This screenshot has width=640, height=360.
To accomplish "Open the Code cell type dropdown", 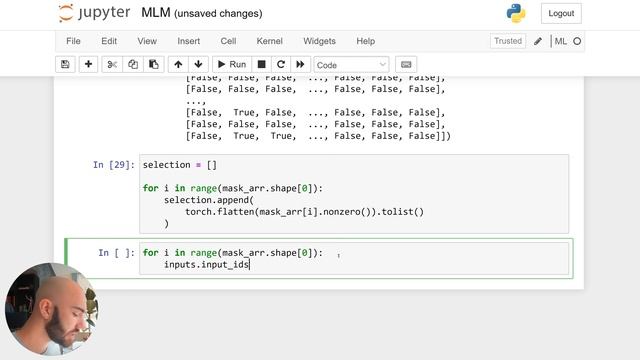I will tap(351, 65).
